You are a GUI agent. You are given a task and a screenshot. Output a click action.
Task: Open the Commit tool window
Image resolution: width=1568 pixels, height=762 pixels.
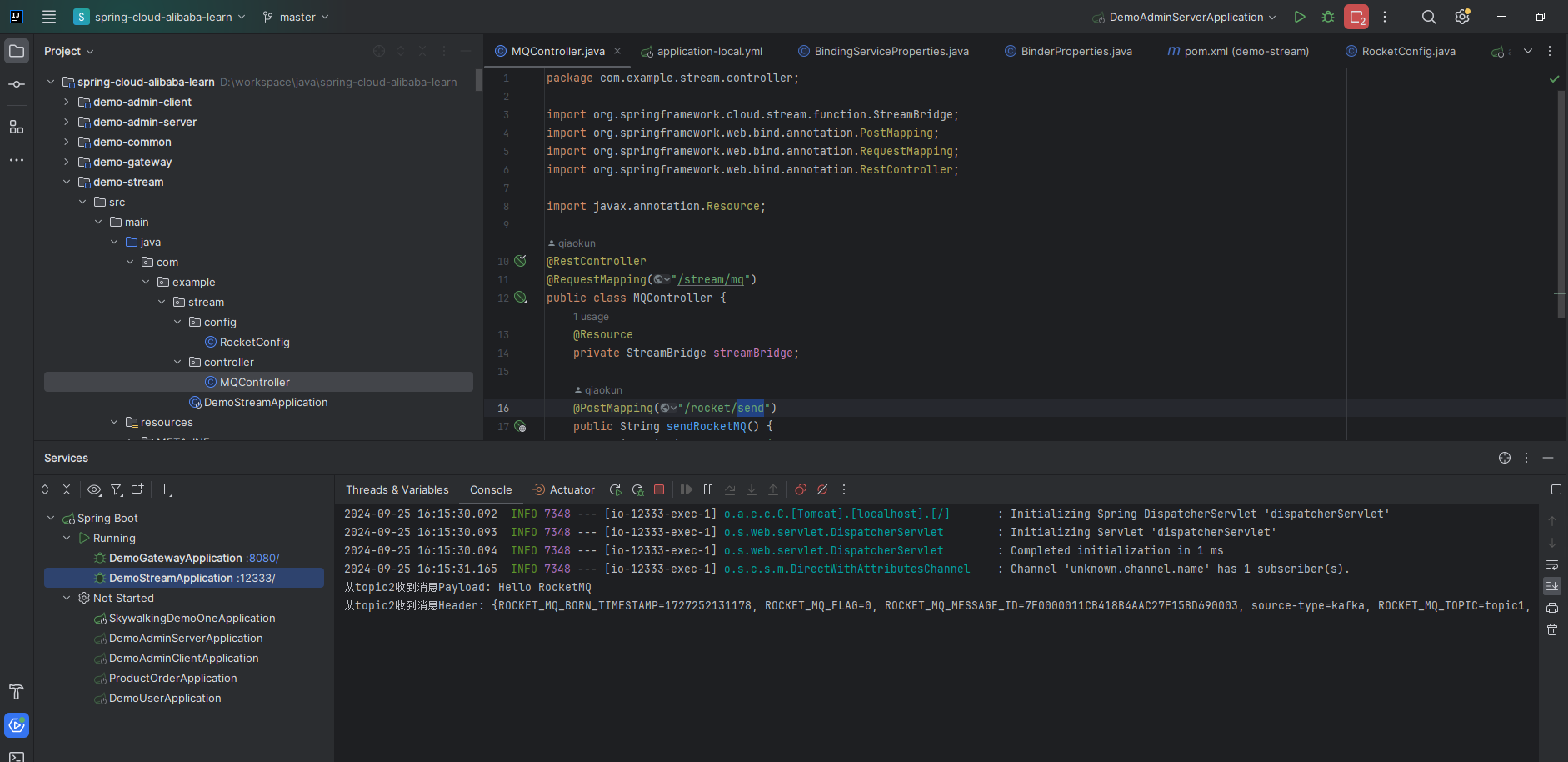click(x=17, y=84)
